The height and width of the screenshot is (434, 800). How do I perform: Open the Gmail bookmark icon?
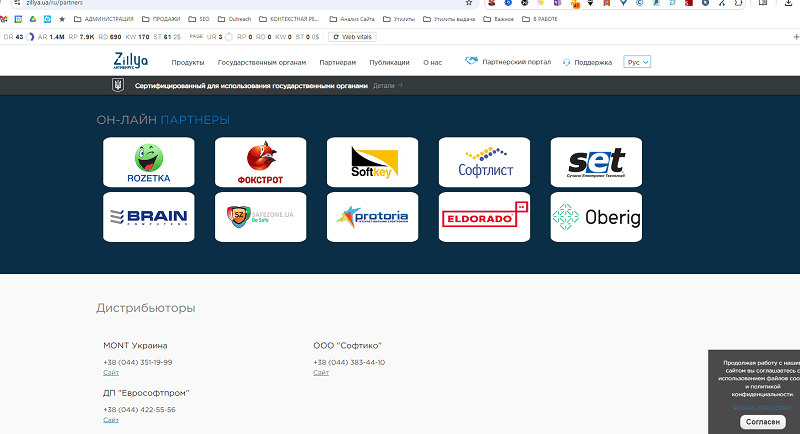click(4, 19)
